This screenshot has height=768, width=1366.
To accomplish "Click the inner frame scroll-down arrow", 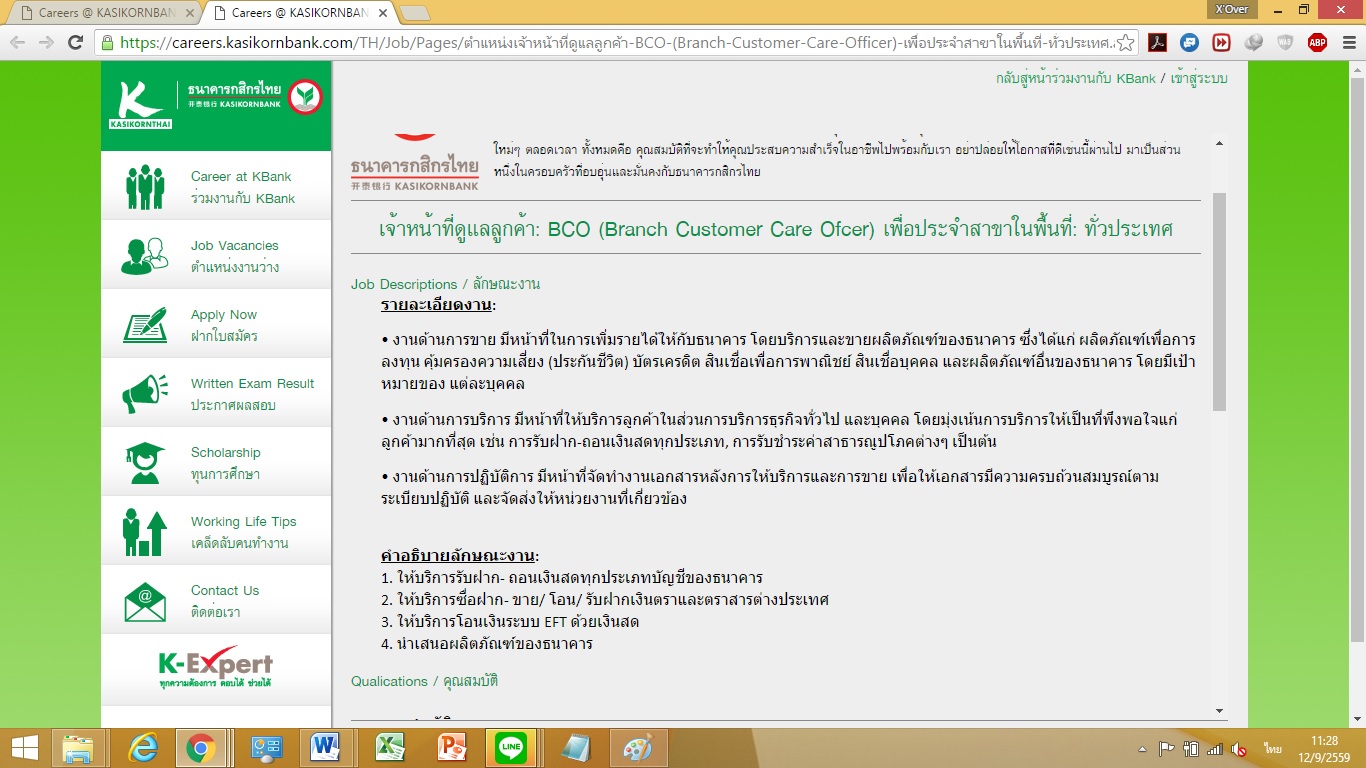I will [x=1219, y=710].
